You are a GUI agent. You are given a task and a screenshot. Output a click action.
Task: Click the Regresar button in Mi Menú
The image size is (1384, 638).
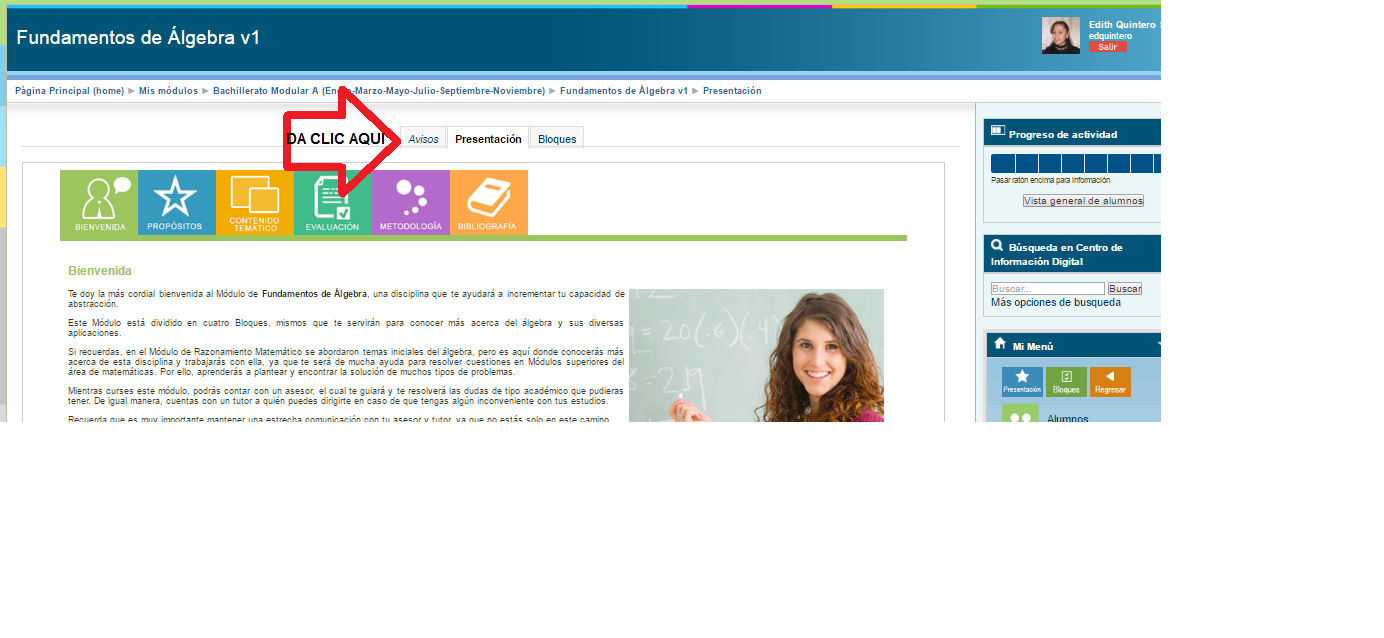1110,381
